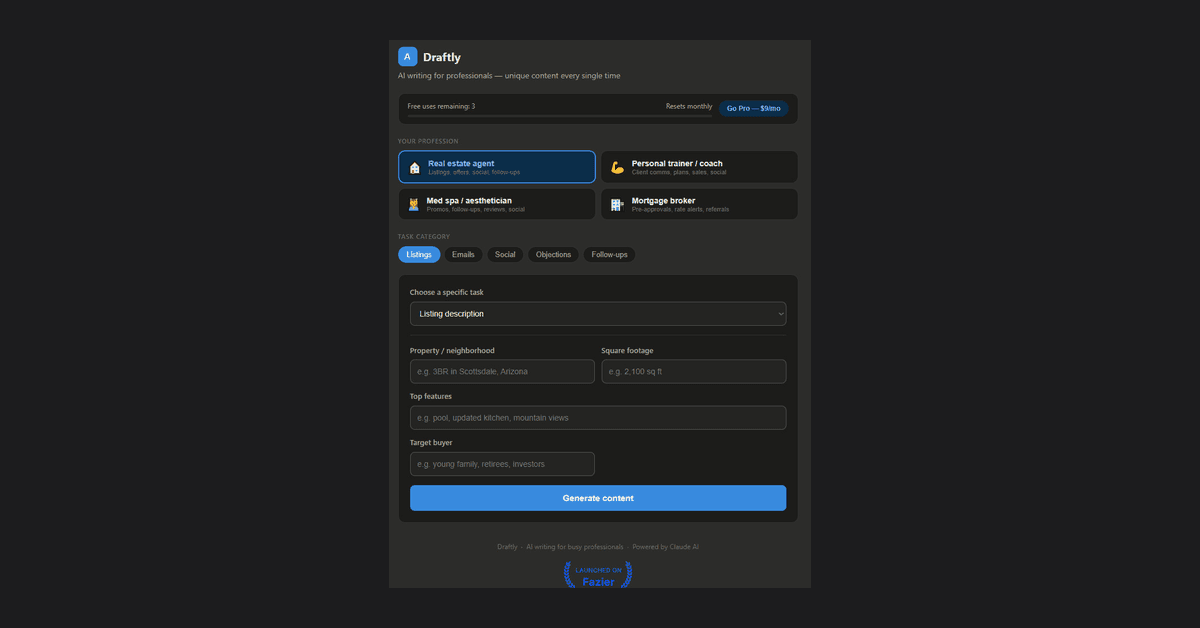Viewport: 1200px width, 628px height.
Task: Click the Generate content button
Action: pyautogui.click(x=598, y=498)
